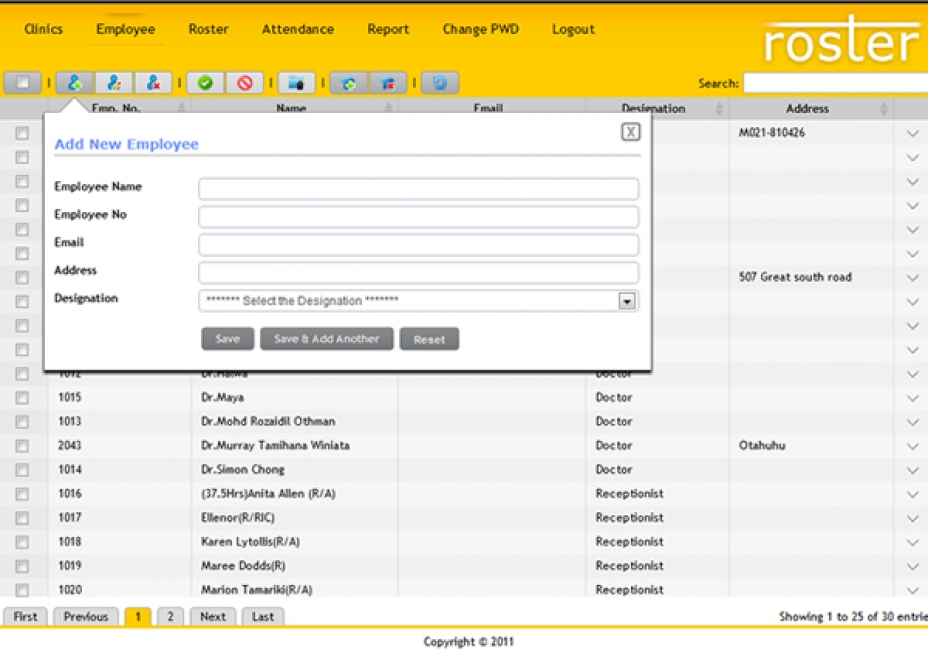Click the red prohibit deactivate icon

tap(244, 83)
